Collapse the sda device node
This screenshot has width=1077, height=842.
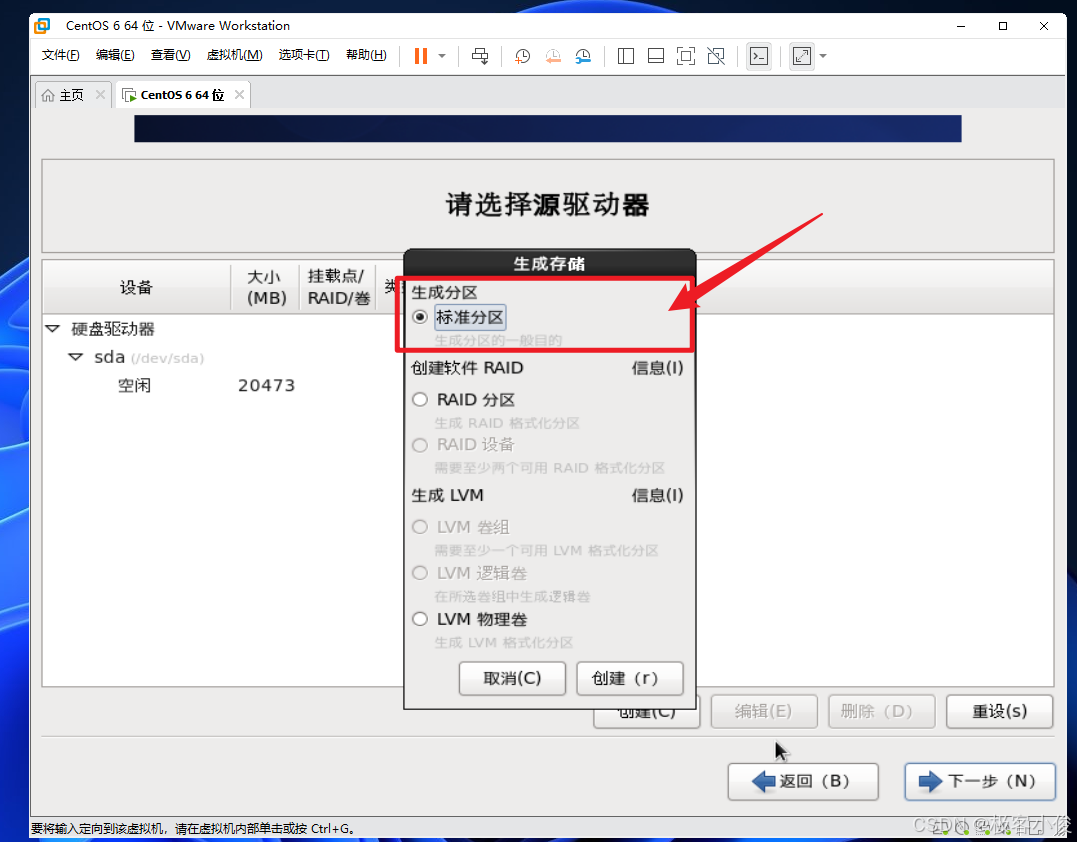click(x=76, y=357)
